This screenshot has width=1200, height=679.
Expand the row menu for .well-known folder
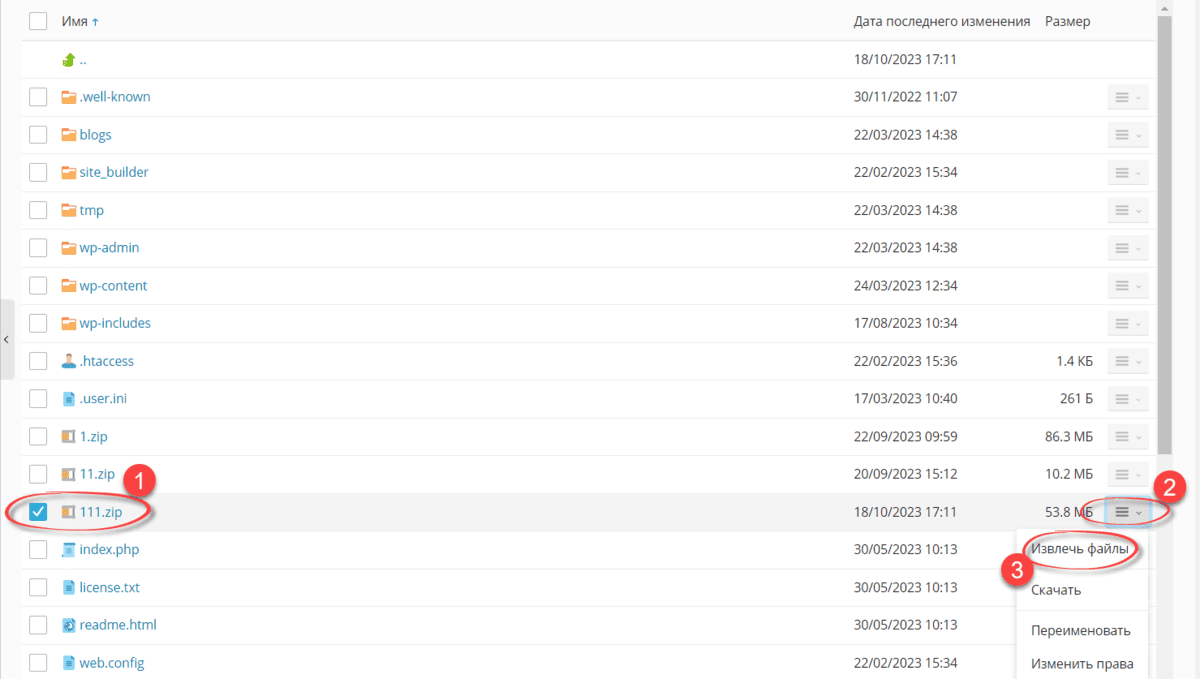click(1127, 97)
